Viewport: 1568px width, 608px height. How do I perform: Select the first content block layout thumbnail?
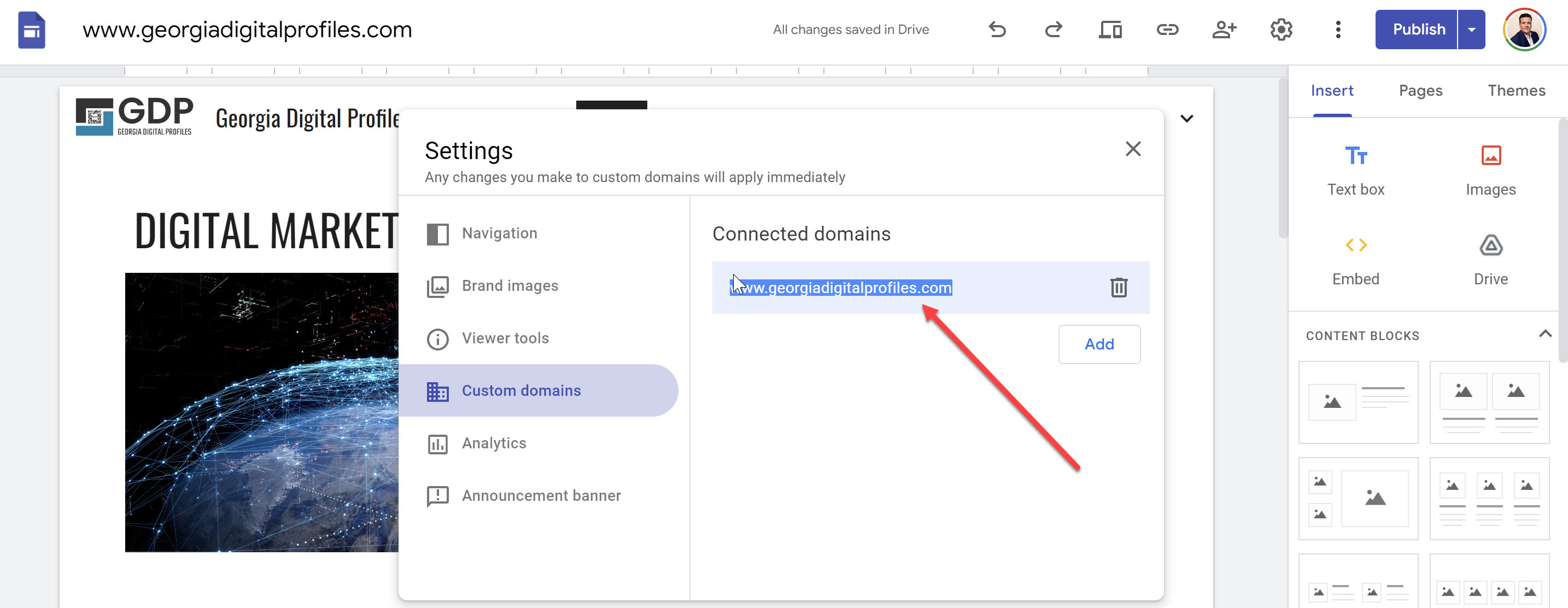point(1358,402)
